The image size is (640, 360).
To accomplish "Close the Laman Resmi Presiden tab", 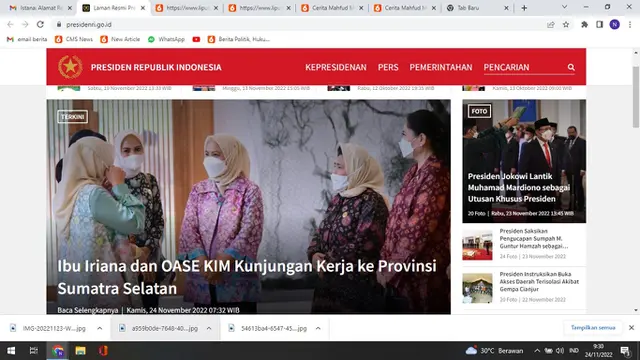I will [142, 8].
